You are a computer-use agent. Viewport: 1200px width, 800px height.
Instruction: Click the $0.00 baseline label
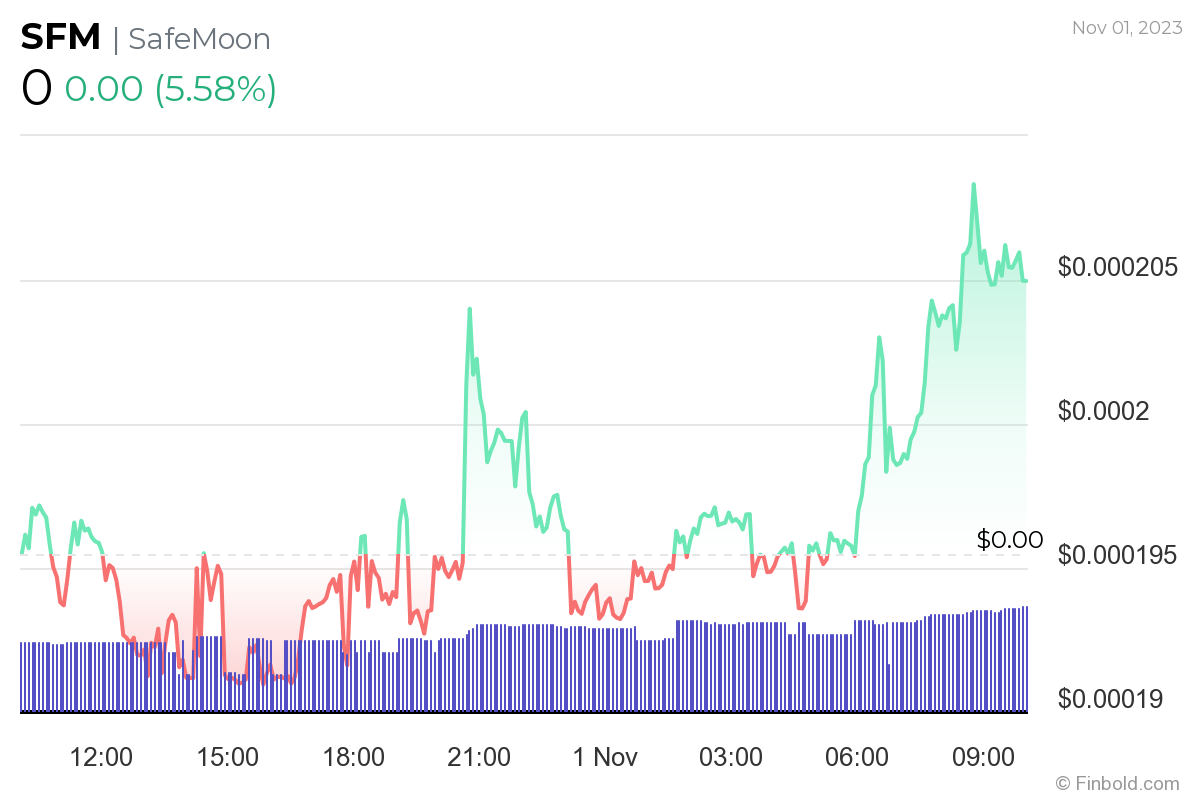tap(1010, 540)
